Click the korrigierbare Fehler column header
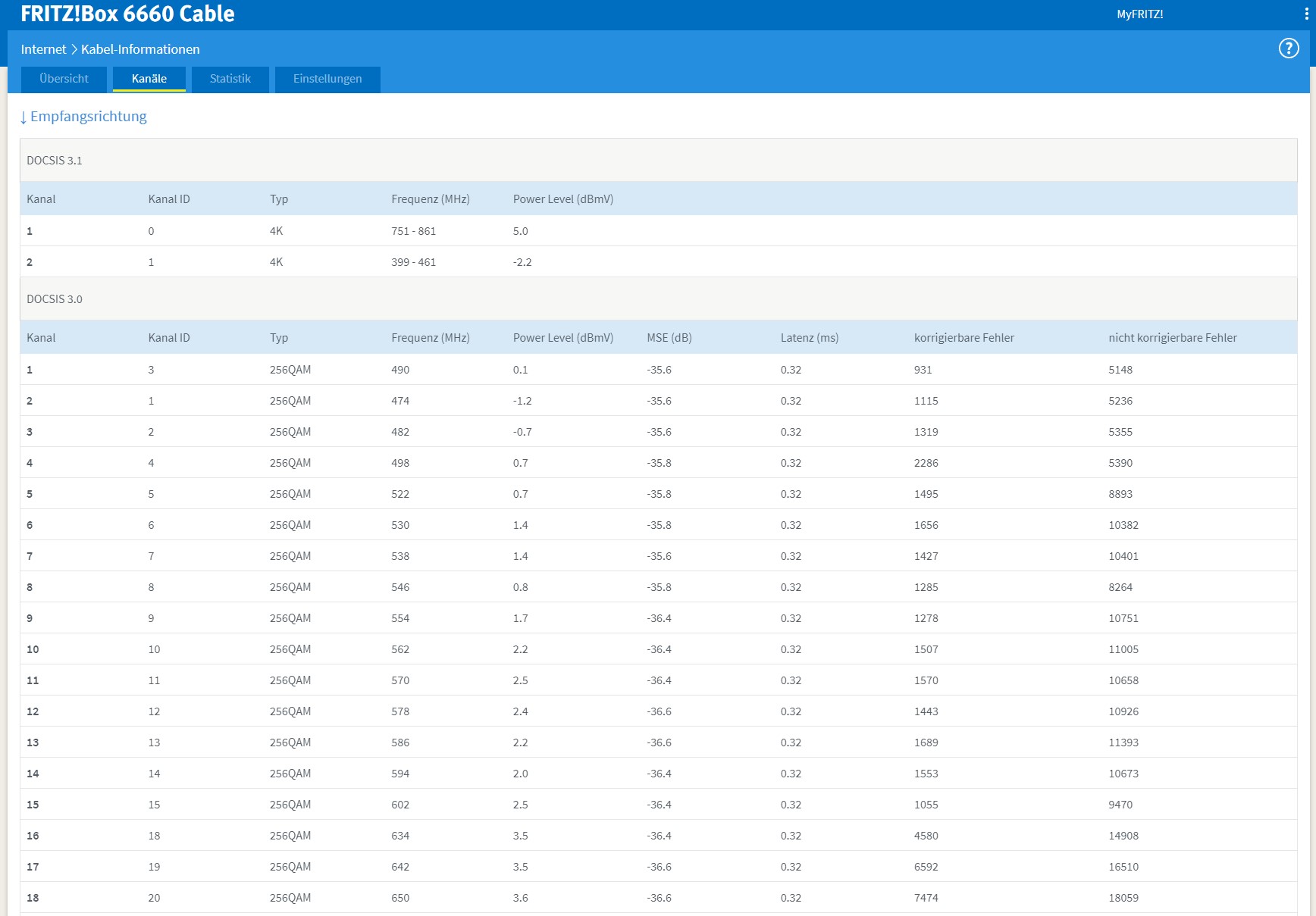The height and width of the screenshot is (916, 1316). coord(964,338)
